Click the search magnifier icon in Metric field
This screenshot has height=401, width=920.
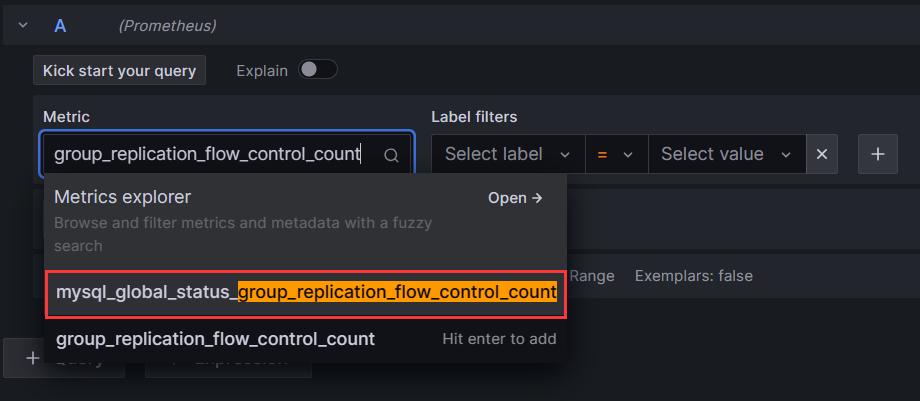pyautogui.click(x=391, y=155)
